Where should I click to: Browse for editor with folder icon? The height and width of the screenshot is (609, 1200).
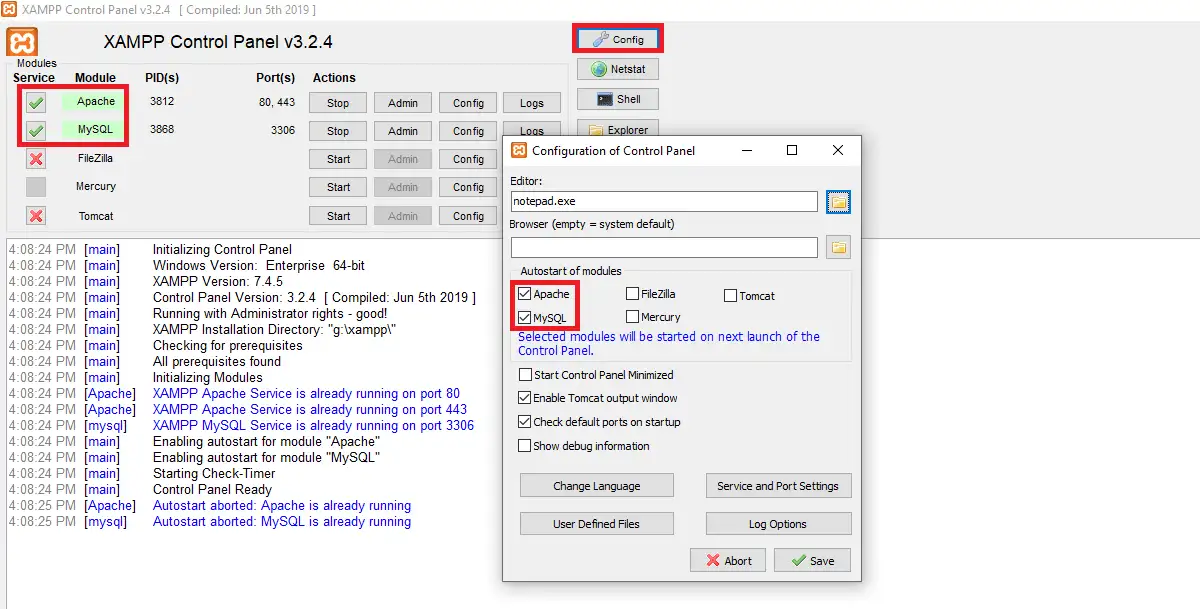pos(838,202)
